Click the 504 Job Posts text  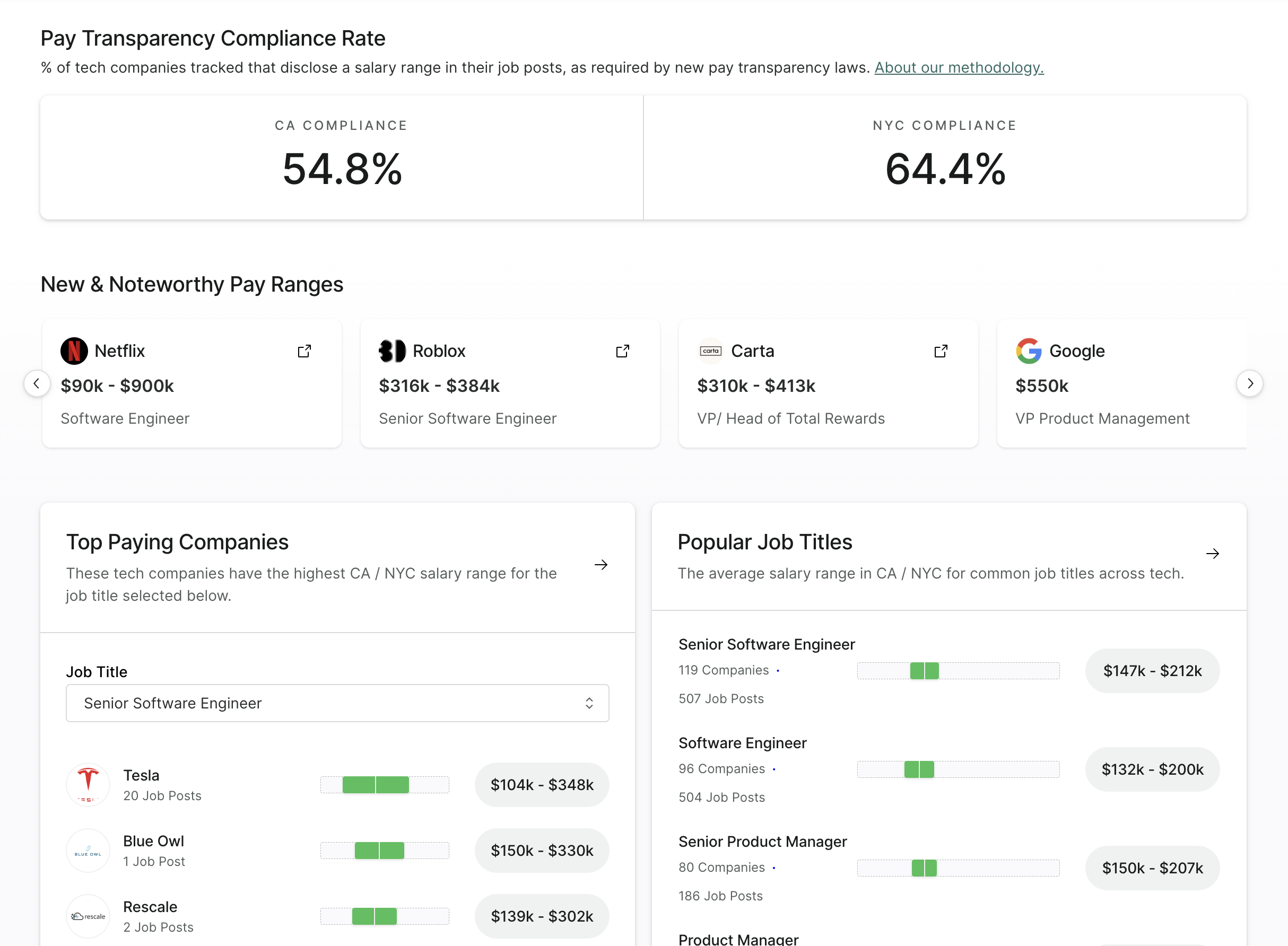pyautogui.click(x=721, y=797)
